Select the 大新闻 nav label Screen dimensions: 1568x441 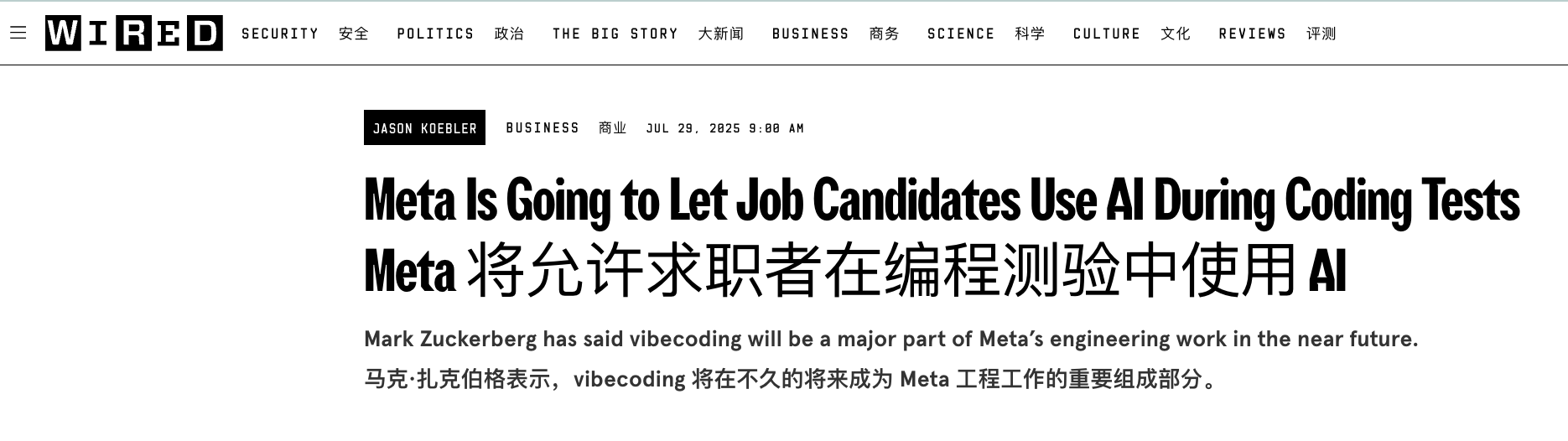point(721,34)
